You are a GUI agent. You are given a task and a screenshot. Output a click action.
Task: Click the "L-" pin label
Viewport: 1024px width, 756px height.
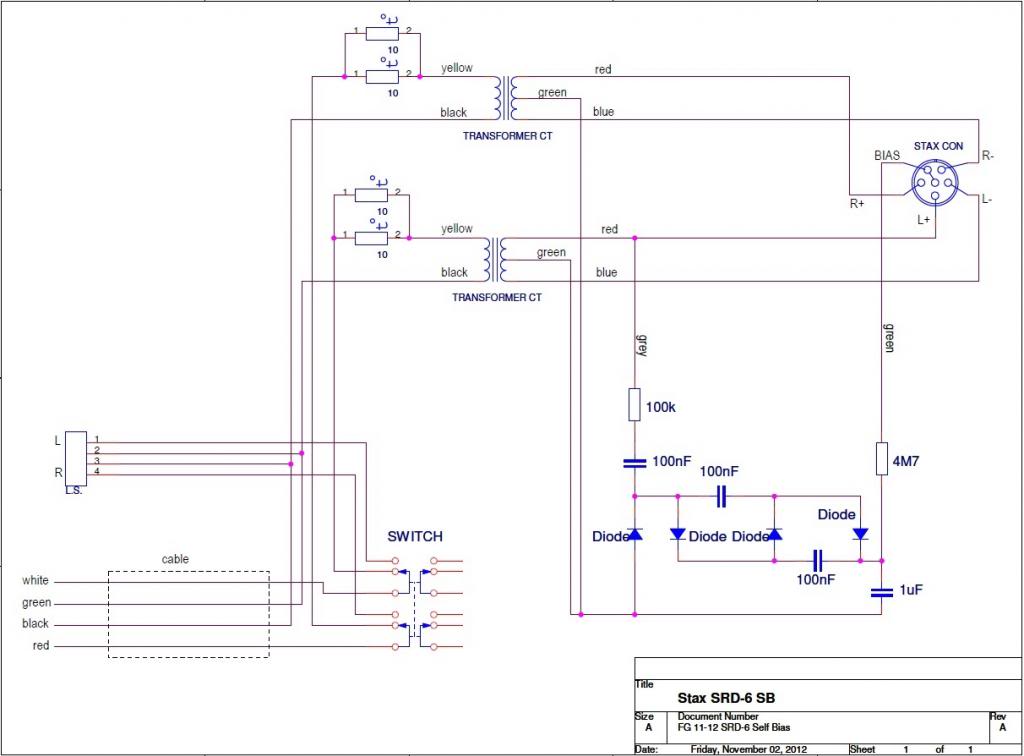(987, 199)
